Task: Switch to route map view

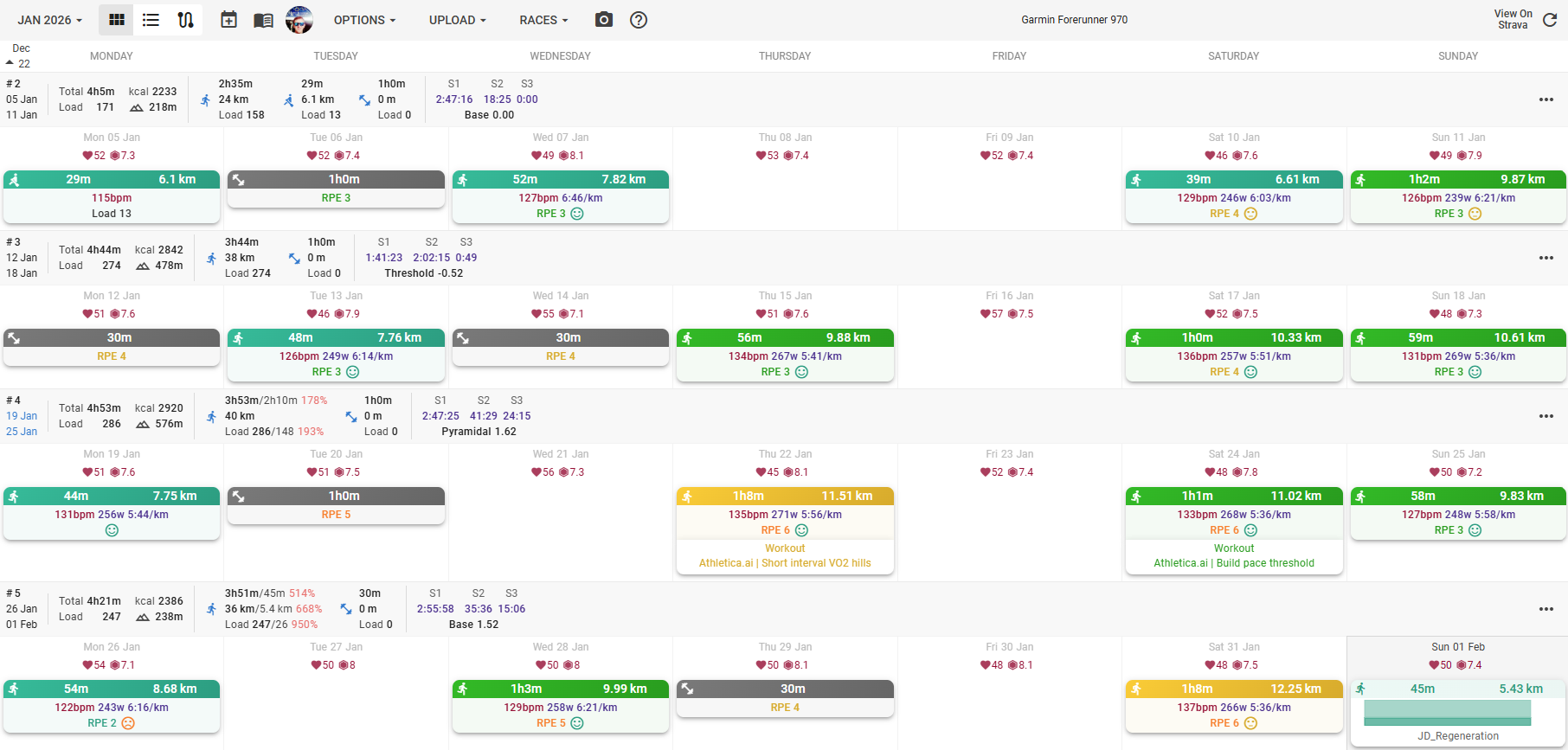Action: [x=185, y=20]
